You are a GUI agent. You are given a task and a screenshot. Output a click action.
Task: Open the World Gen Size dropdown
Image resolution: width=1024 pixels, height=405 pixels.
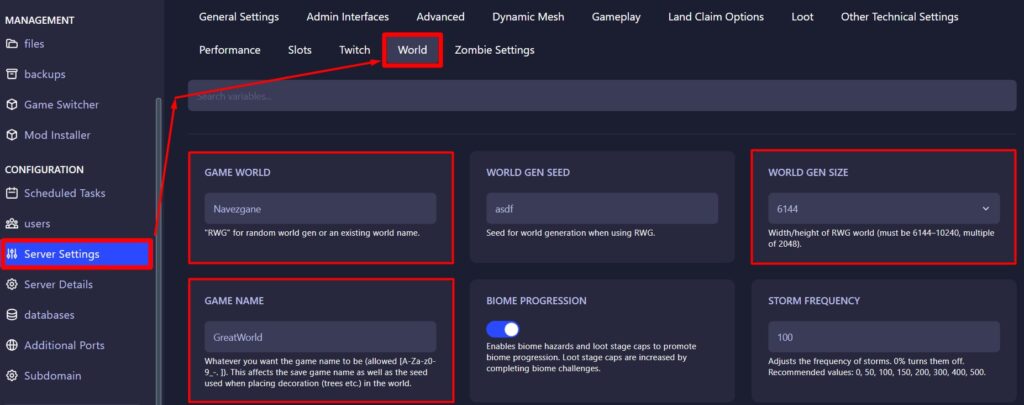(x=883, y=208)
